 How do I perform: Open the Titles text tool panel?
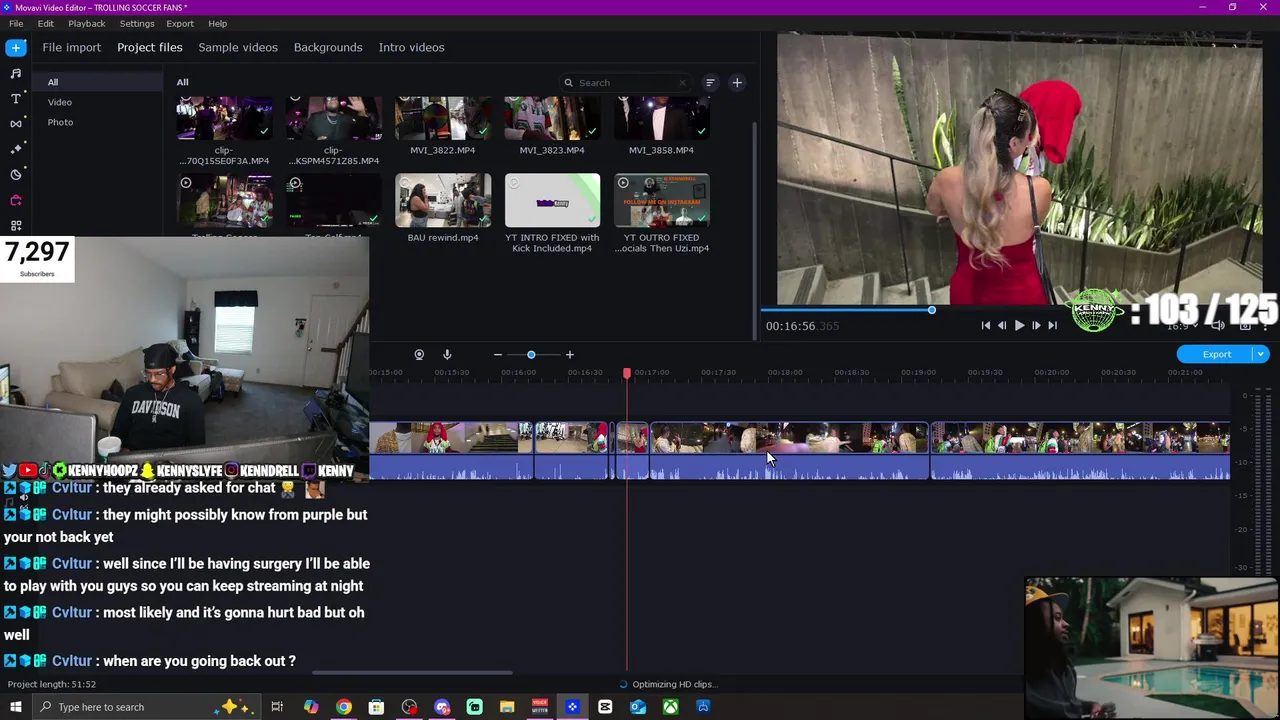click(16, 98)
